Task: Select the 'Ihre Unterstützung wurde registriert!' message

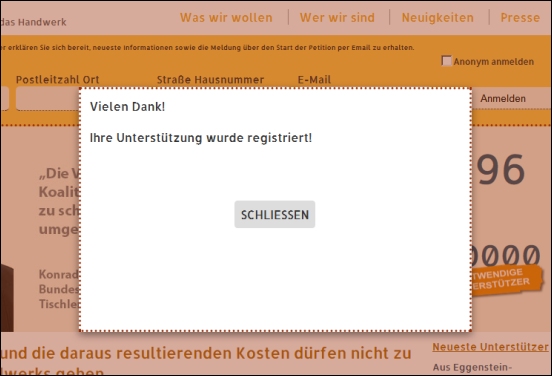Action: tap(201, 138)
